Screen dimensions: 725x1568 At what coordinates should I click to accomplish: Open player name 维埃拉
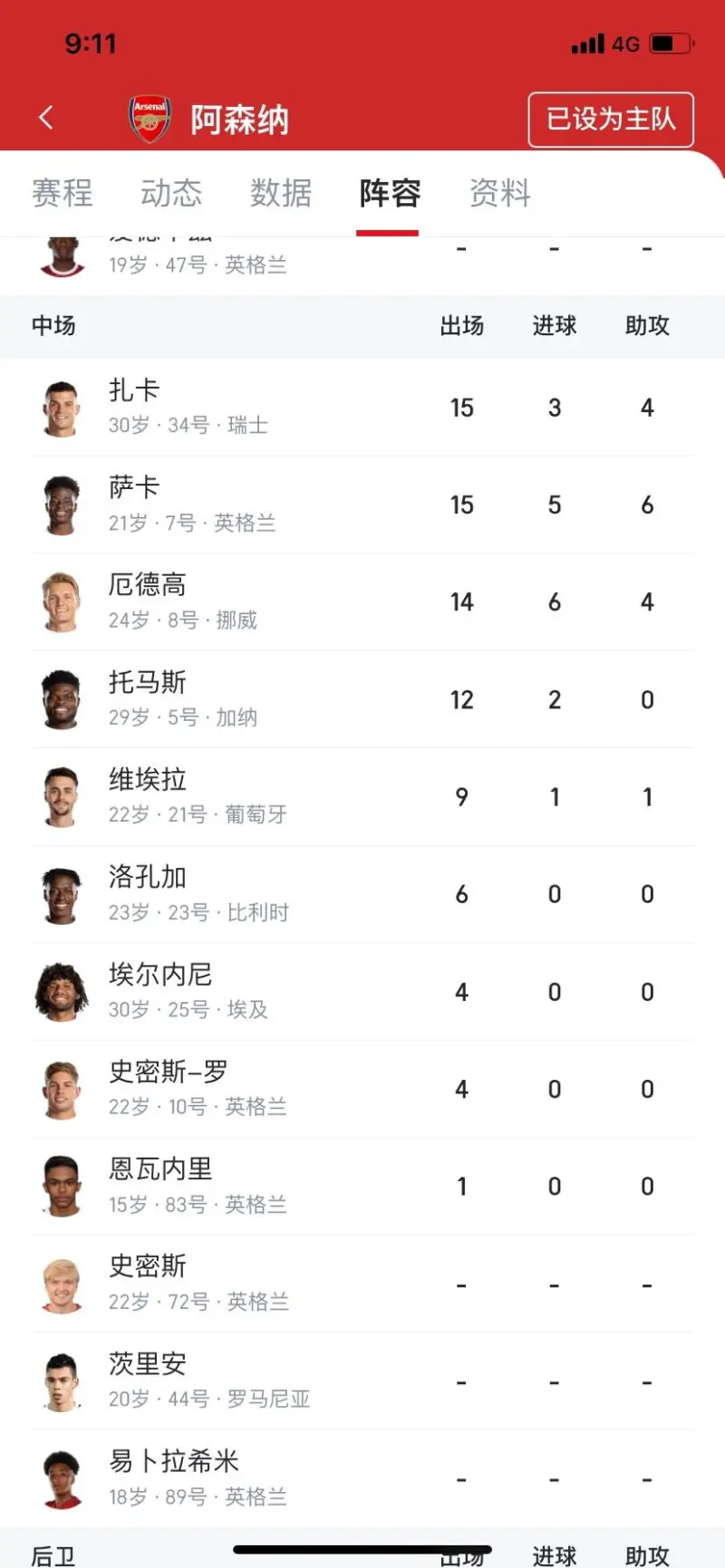[148, 780]
